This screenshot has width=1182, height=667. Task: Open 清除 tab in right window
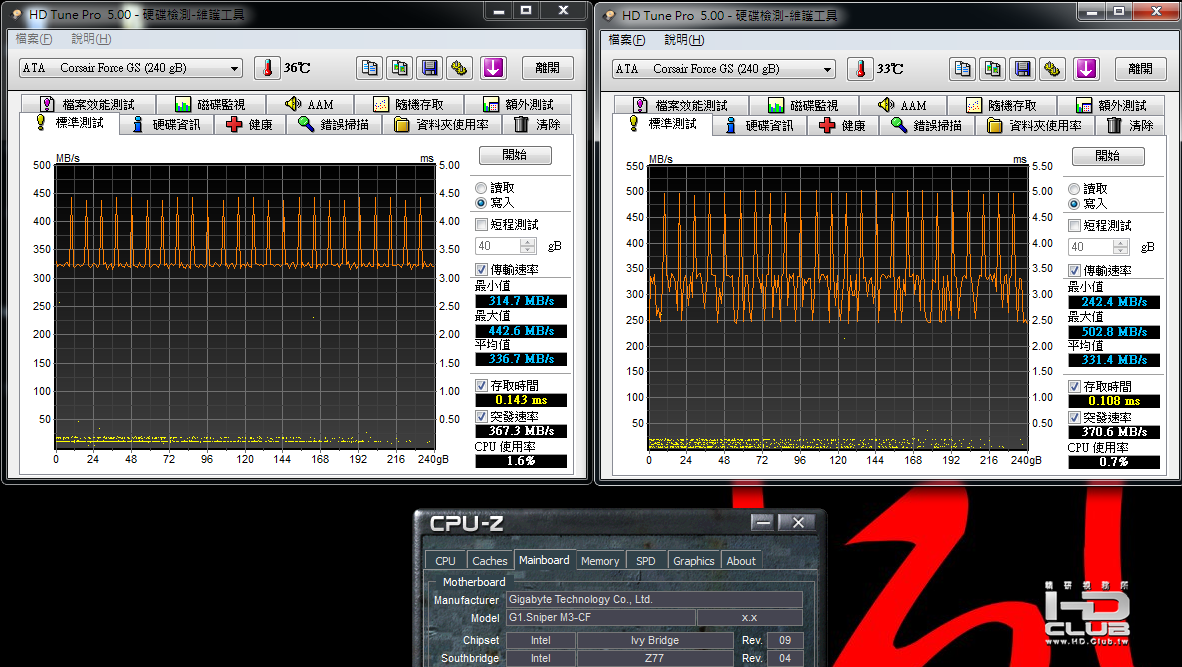click(x=1130, y=125)
